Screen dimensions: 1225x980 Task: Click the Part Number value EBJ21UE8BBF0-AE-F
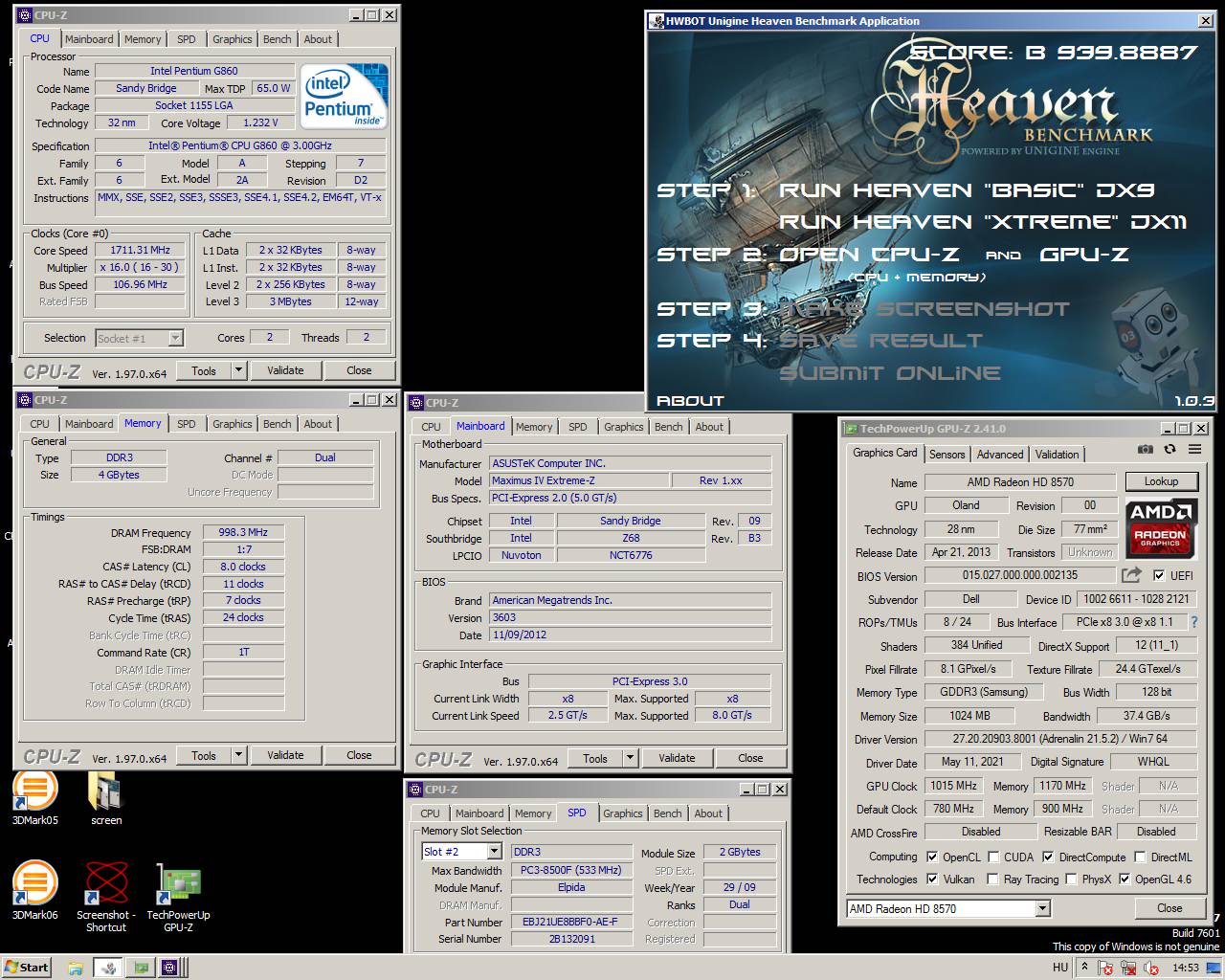point(569,922)
